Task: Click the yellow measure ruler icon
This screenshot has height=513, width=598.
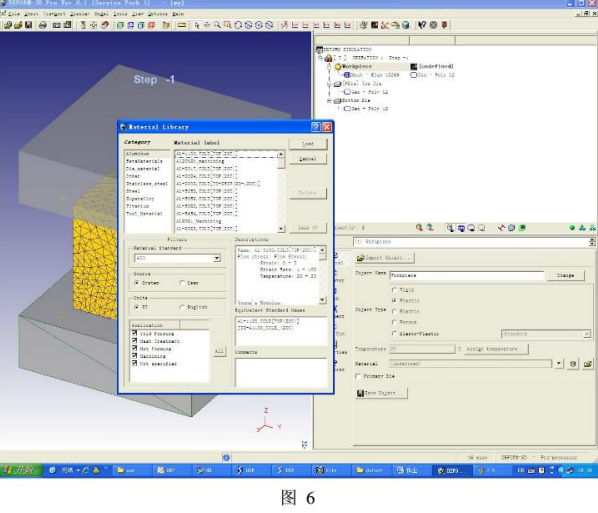Action: 182,25
